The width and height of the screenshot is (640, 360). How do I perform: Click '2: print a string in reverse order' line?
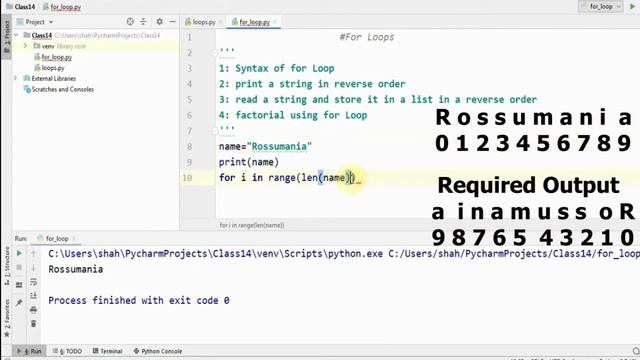312,84
